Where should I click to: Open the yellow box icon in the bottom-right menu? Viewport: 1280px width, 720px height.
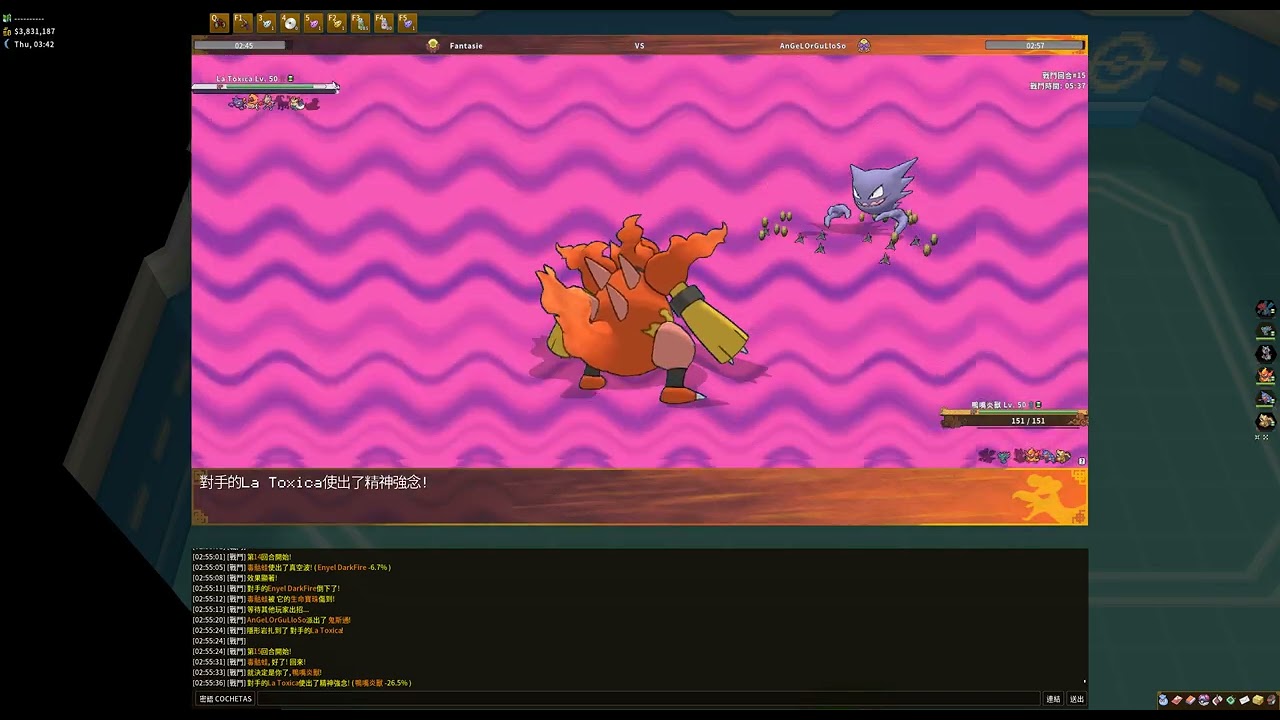(x=1257, y=700)
